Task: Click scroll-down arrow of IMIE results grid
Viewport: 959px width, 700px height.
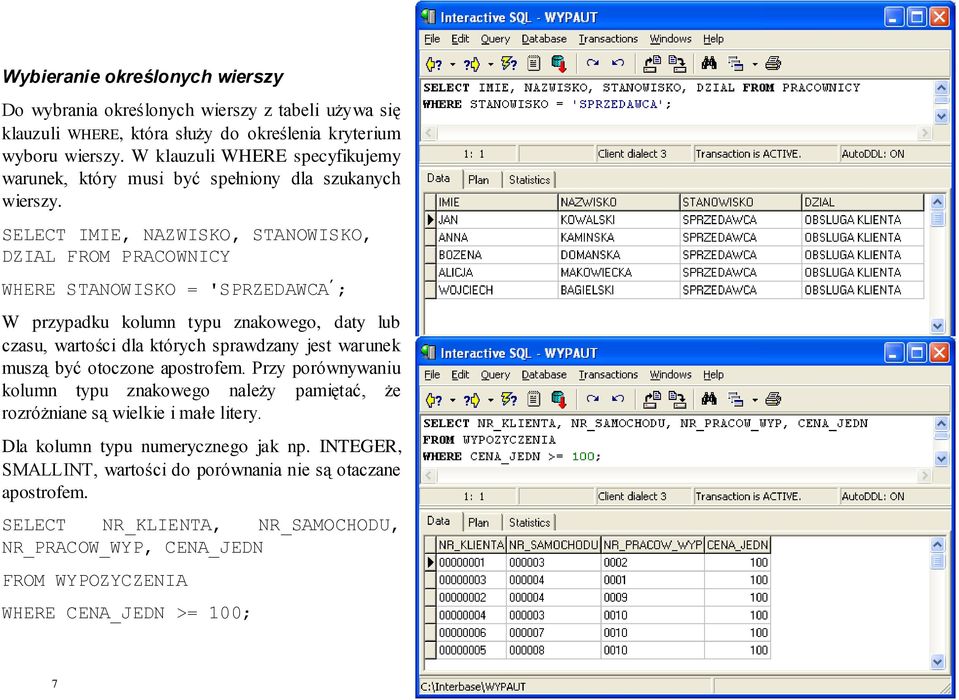Action: point(938,326)
